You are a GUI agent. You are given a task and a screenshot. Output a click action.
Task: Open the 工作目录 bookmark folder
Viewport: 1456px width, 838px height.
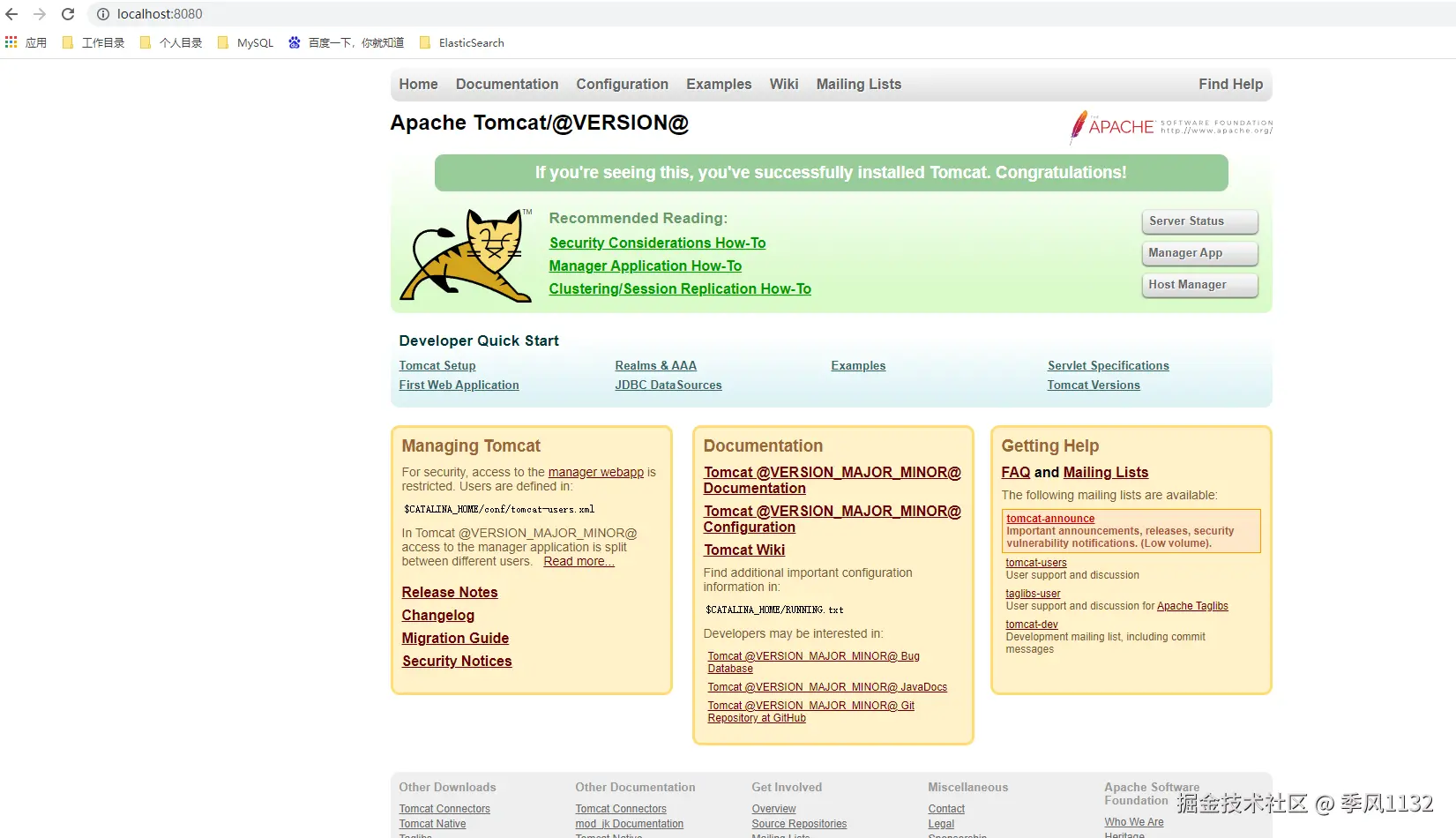click(x=93, y=42)
